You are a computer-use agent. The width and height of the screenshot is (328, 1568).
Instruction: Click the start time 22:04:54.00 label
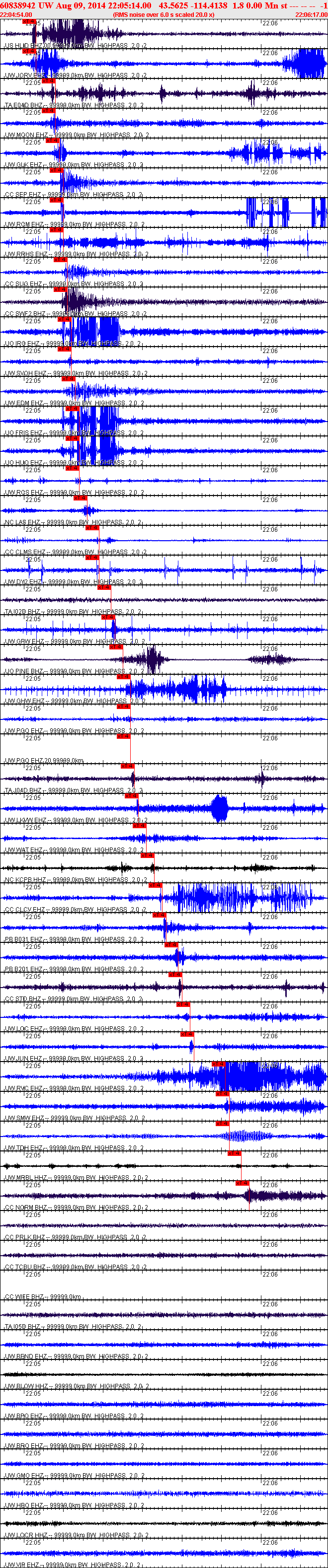click(x=16, y=14)
